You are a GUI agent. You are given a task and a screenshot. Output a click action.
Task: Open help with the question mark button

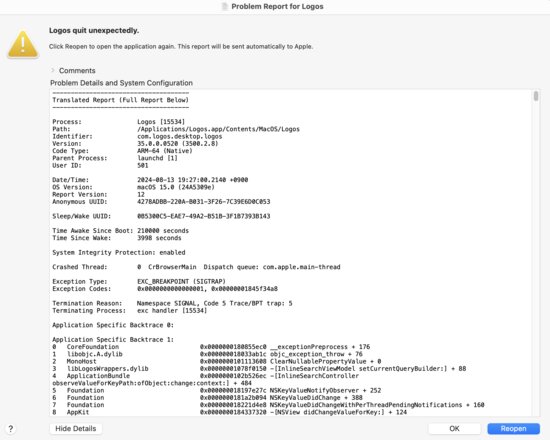[11, 429]
